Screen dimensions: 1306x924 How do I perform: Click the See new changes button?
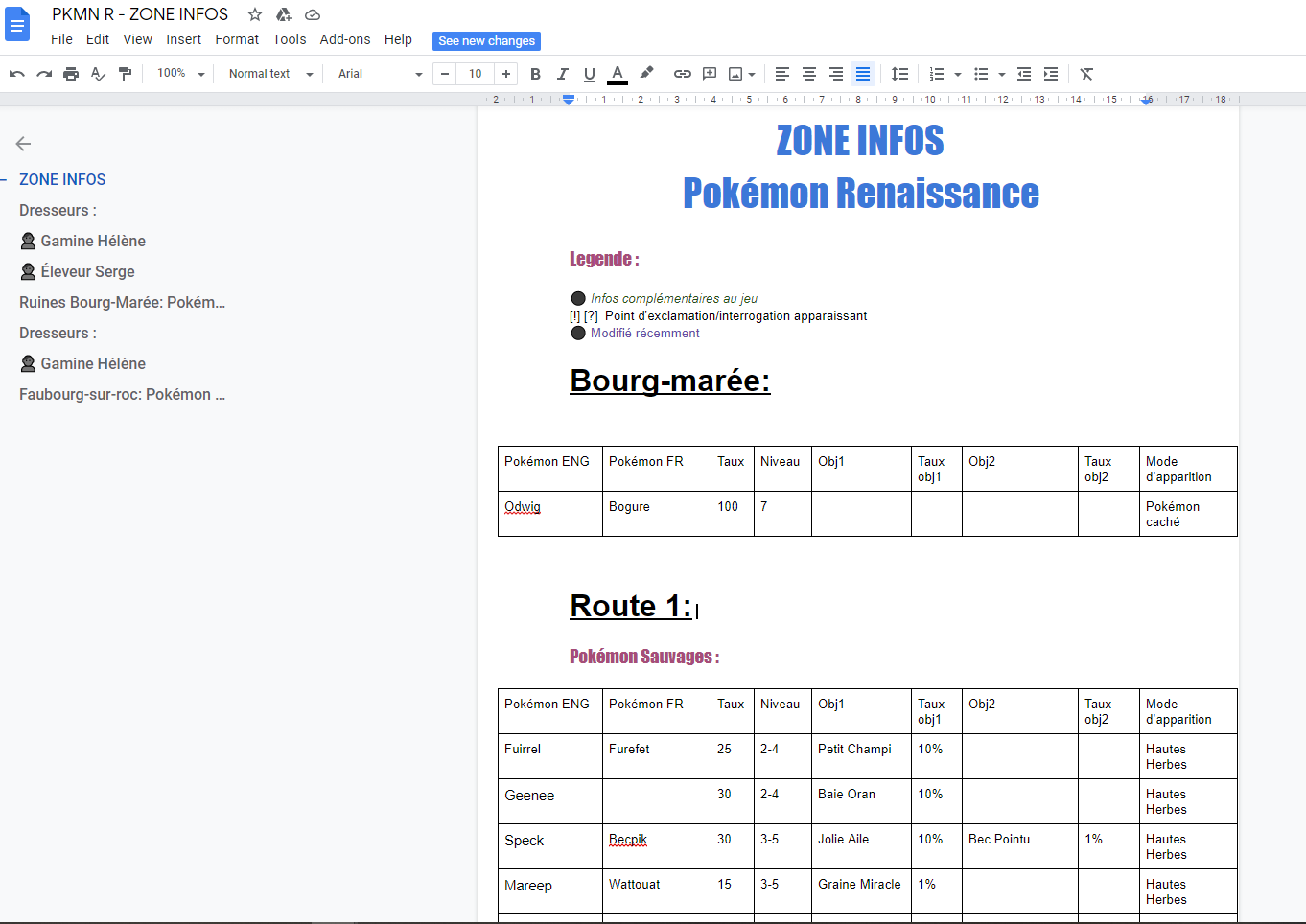[486, 41]
